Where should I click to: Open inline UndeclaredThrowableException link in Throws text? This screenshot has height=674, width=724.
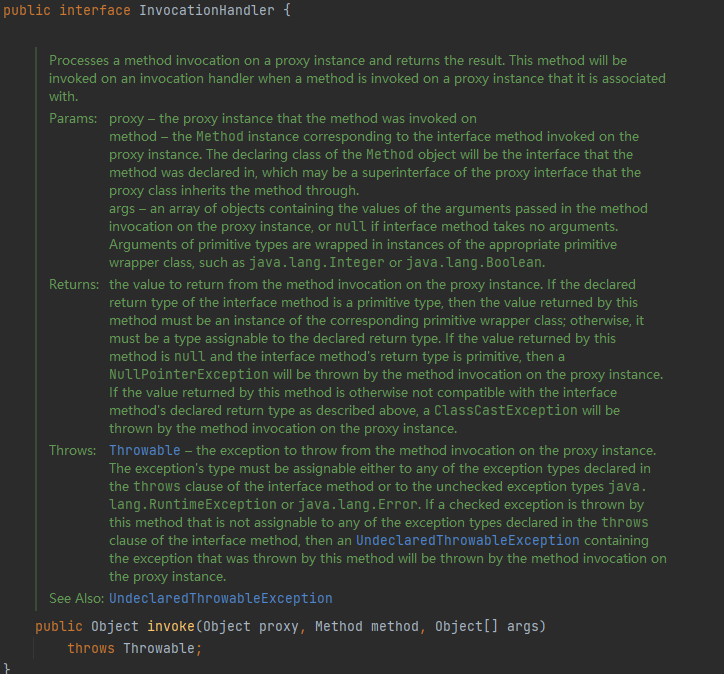[x=468, y=541]
